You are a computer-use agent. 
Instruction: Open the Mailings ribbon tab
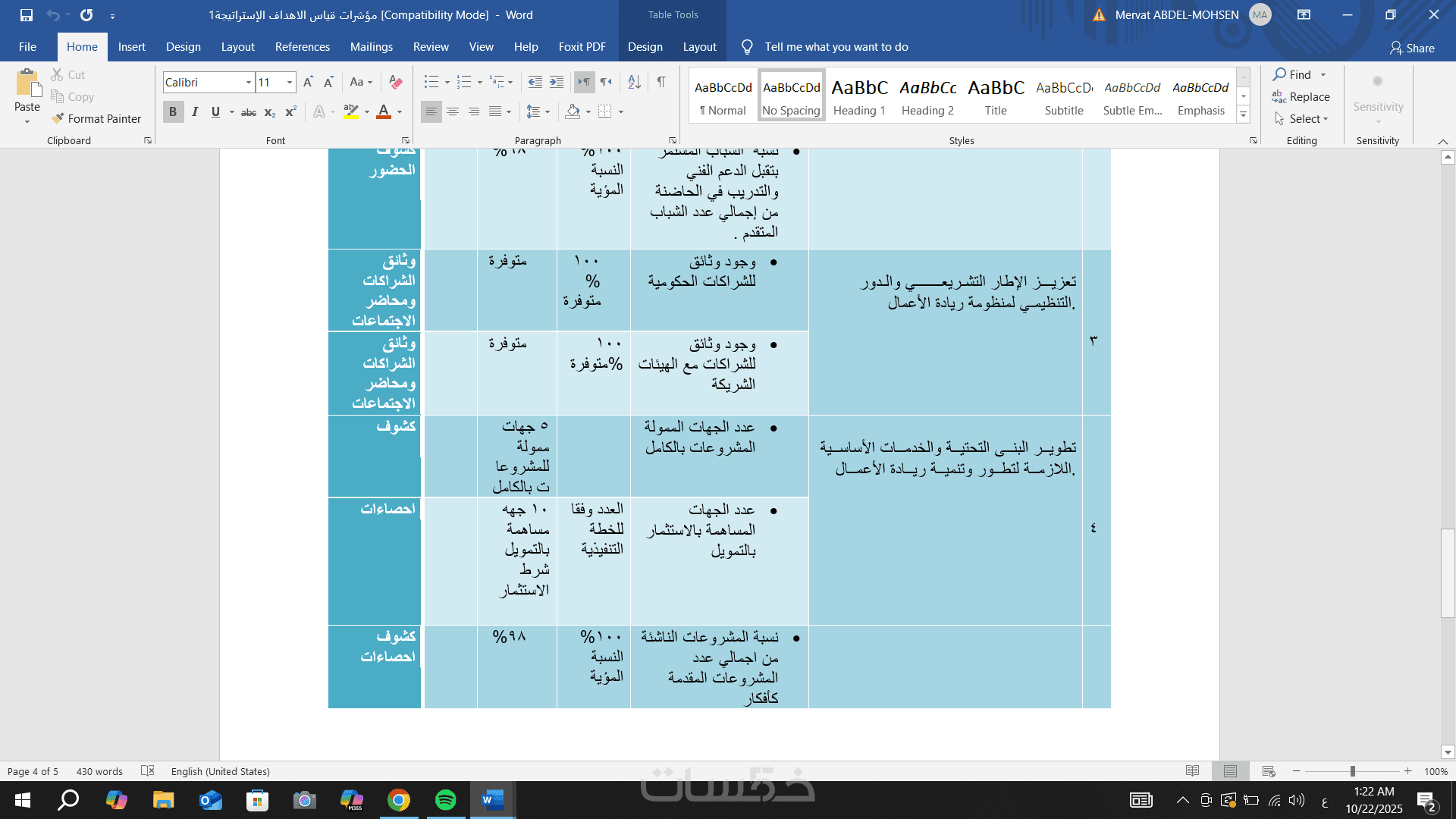[371, 47]
